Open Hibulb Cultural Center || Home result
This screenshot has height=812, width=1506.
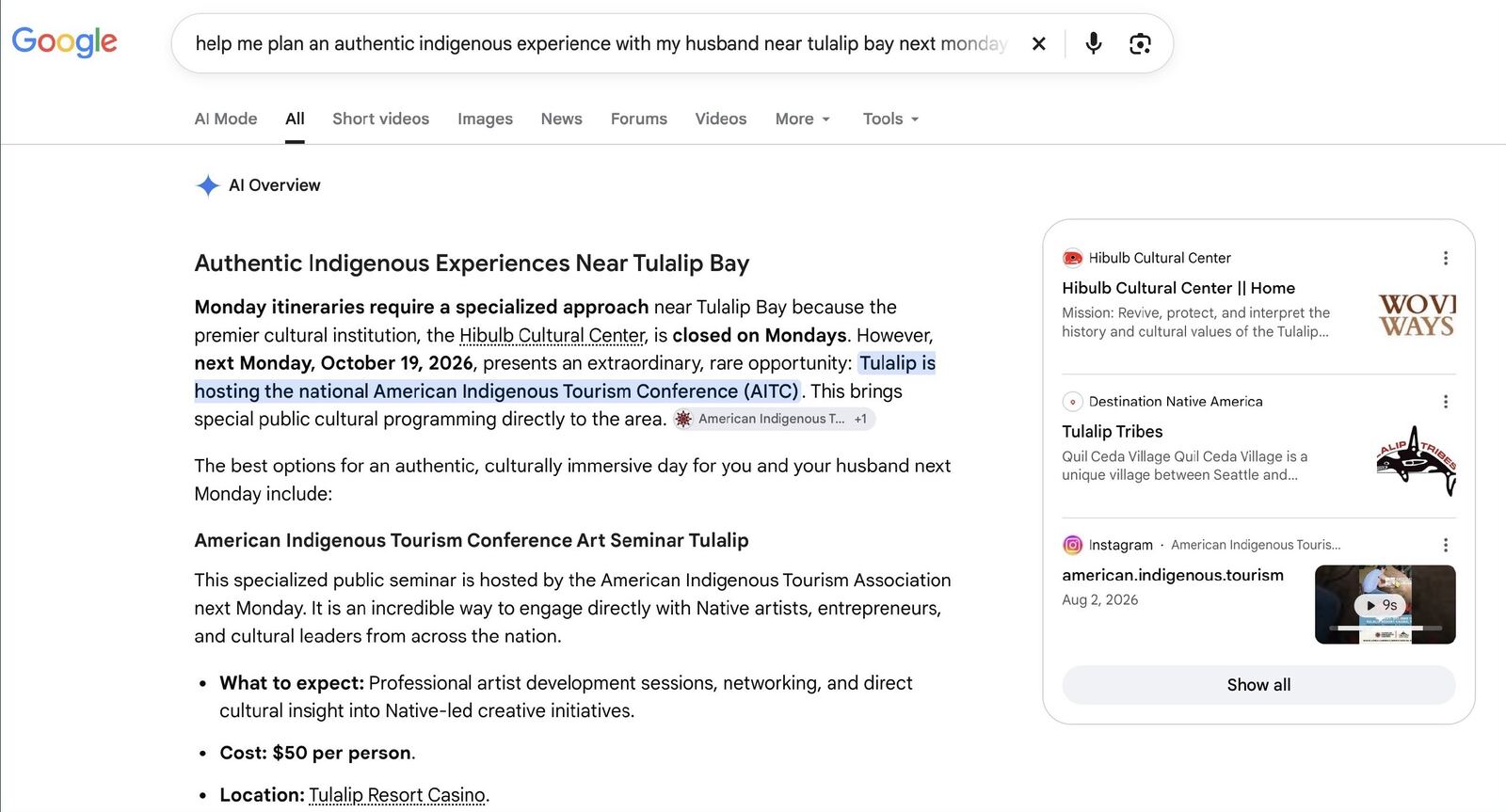click(x=1178, y=288)
